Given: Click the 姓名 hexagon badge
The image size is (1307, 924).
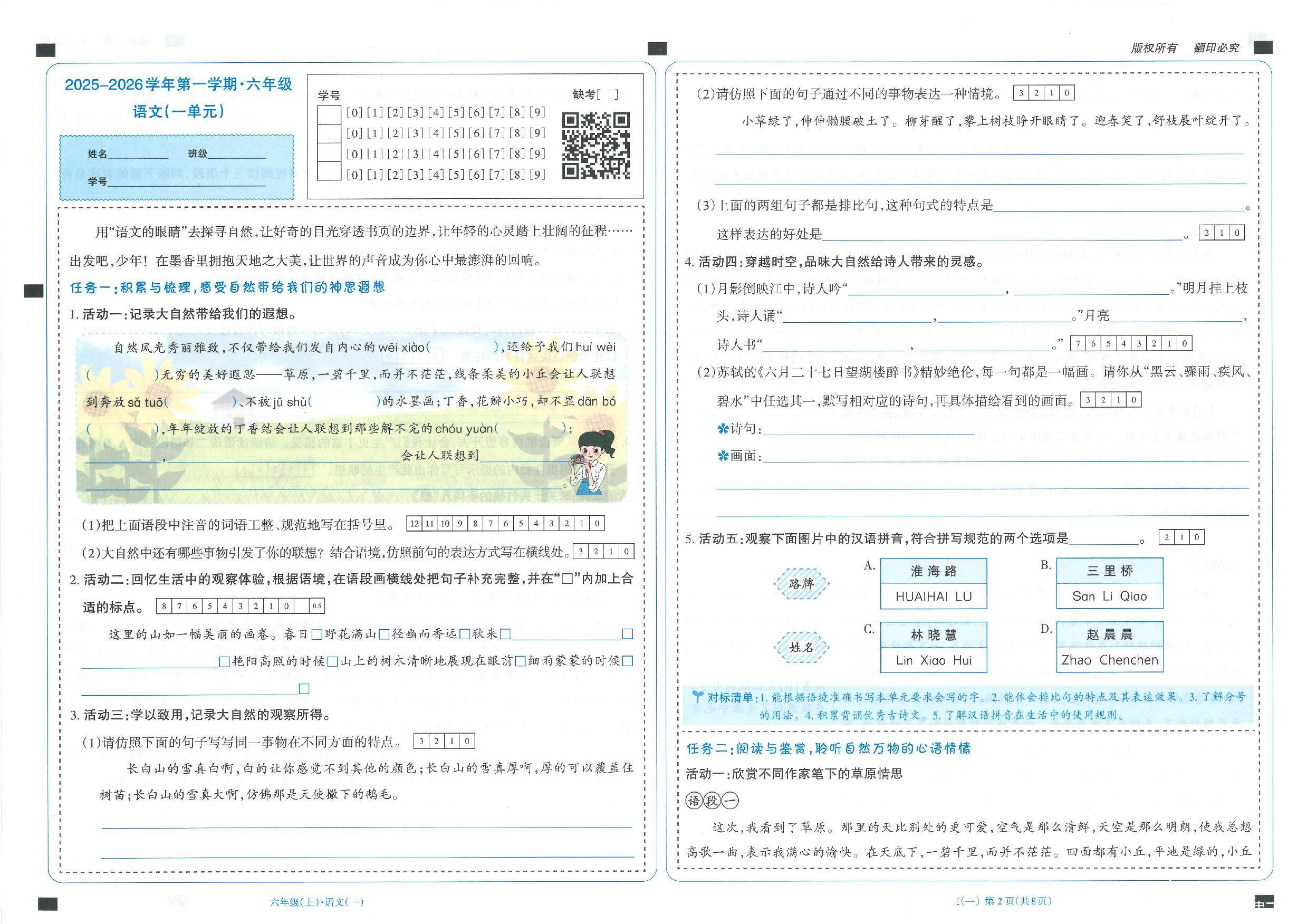Looking at the screenshot, I should point(802,647).
